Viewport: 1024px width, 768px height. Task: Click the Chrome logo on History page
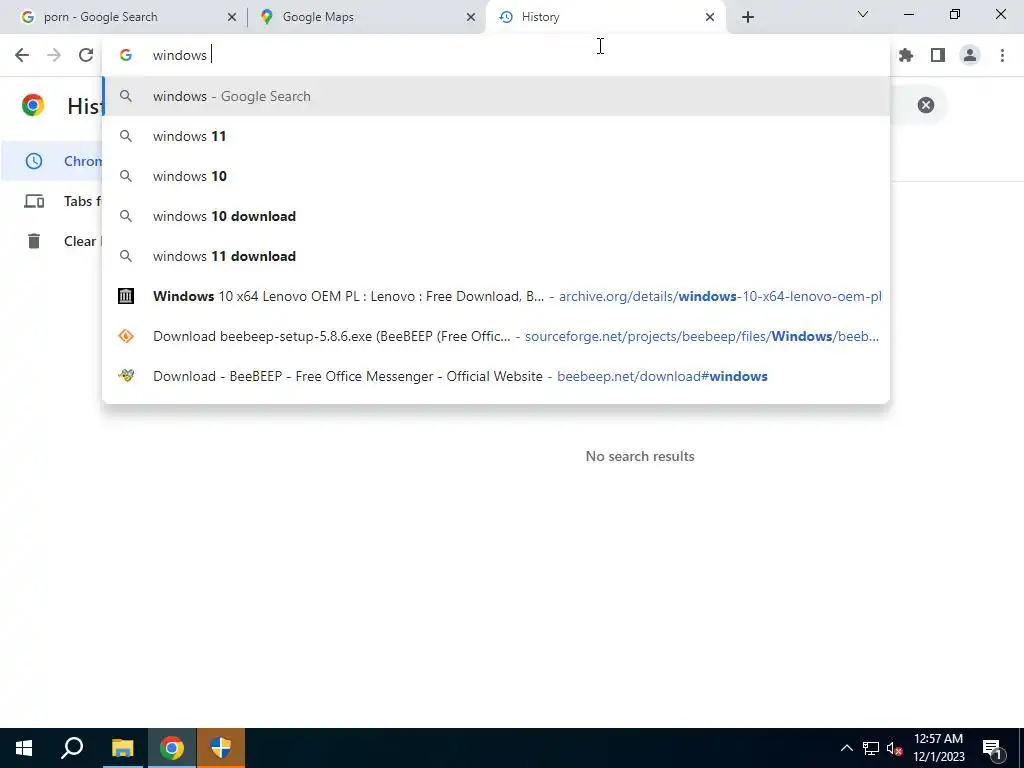(33, 105)
